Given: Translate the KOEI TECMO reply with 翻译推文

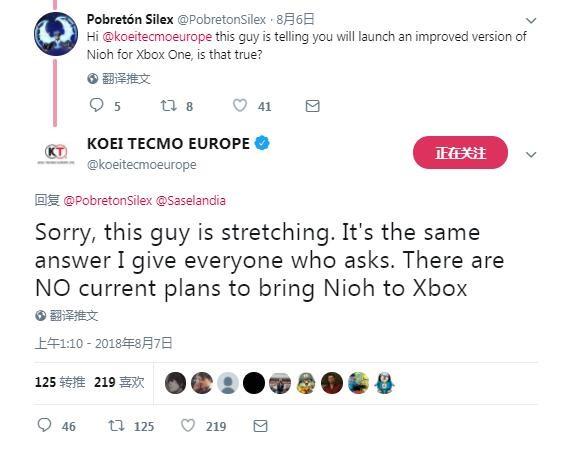Looking at the screenshot, I should pos(67,316).
